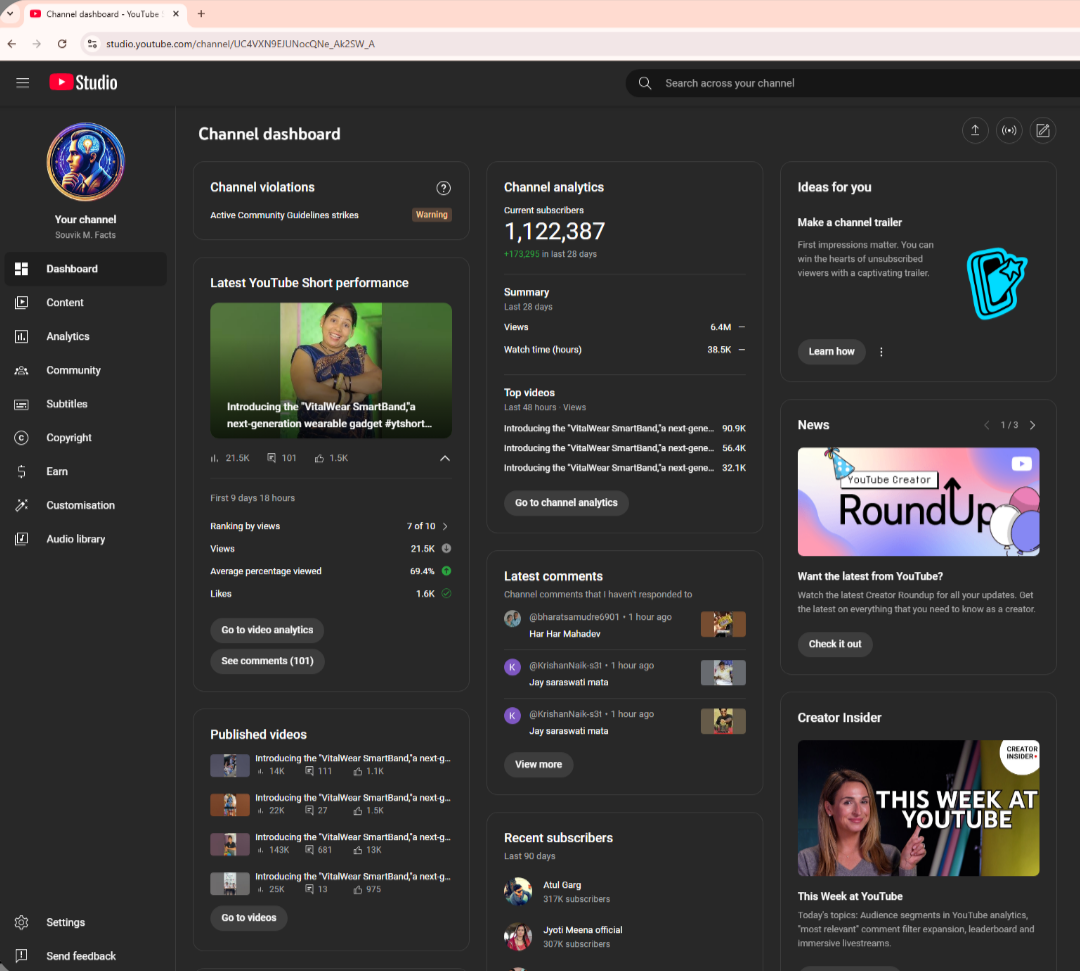Click the upload videos icon
The height and width of the screenshot is (971, 1080).
(975, 130)
